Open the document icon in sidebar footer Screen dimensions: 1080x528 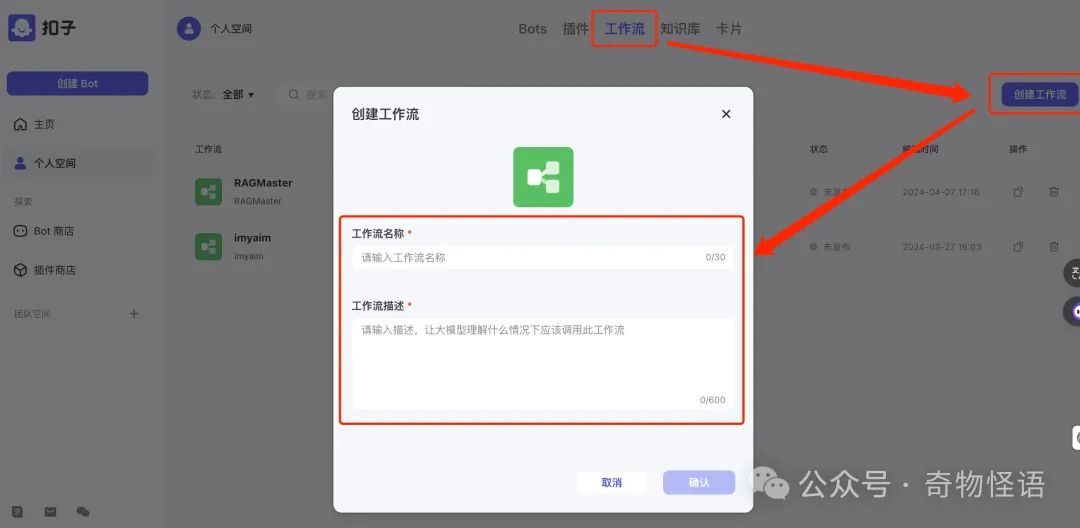tap(17, 512)
